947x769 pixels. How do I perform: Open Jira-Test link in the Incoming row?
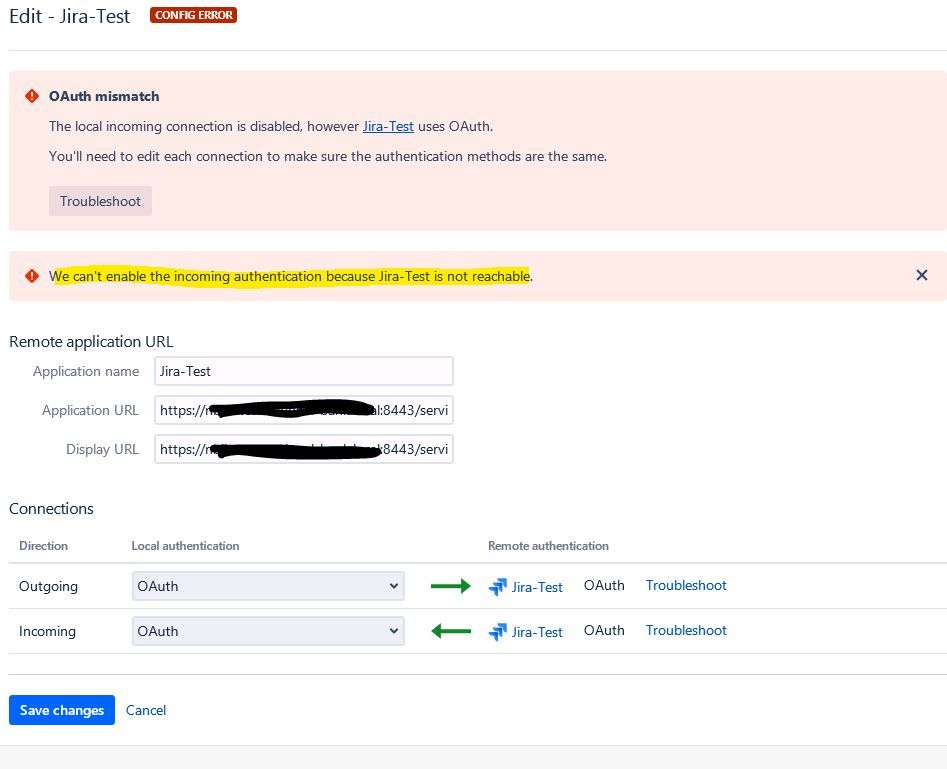click(x=537, y=632)
